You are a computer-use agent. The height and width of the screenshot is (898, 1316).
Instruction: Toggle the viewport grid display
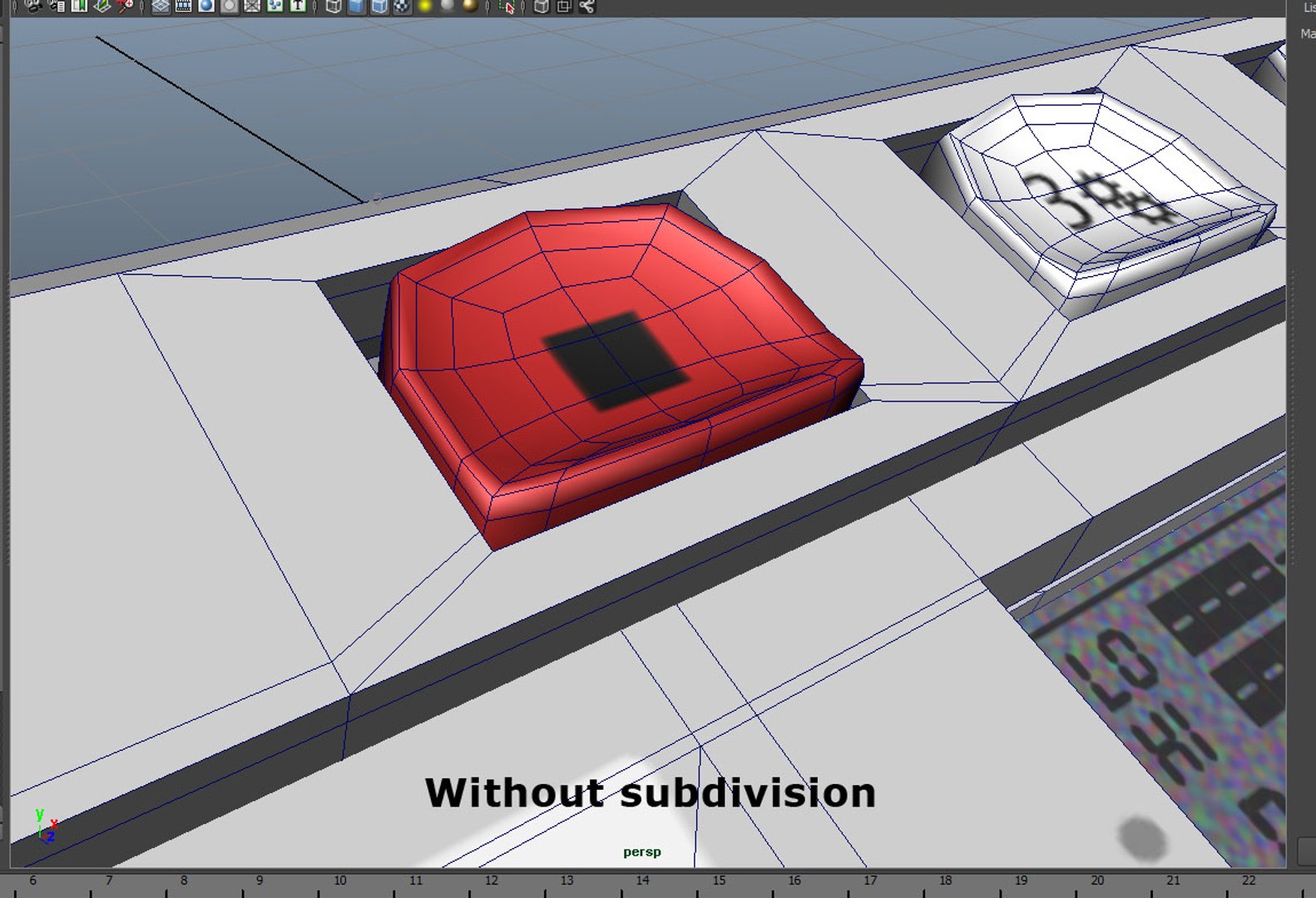click(x=161, y=6)
